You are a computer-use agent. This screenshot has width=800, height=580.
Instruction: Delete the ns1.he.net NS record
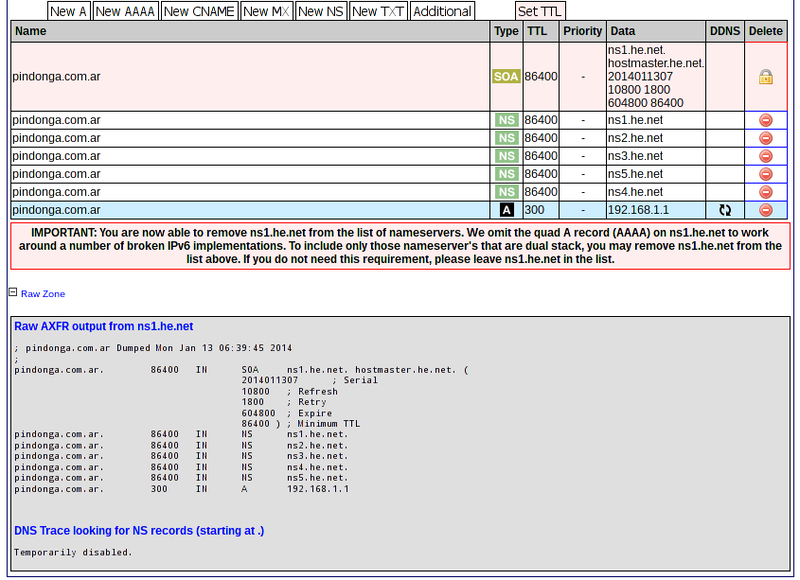tap(766, 120)
